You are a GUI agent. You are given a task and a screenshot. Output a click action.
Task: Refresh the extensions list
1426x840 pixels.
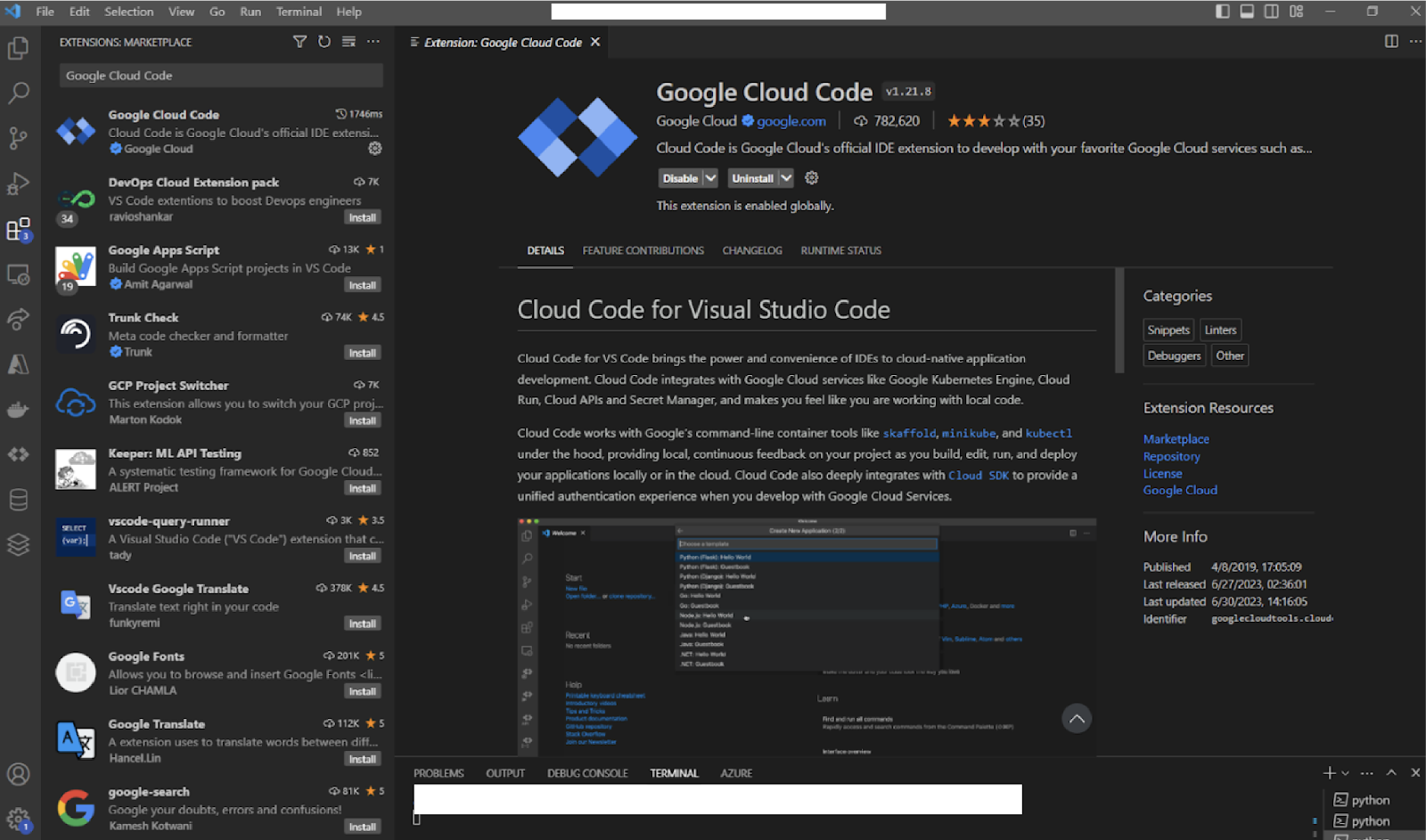(324, 42)
